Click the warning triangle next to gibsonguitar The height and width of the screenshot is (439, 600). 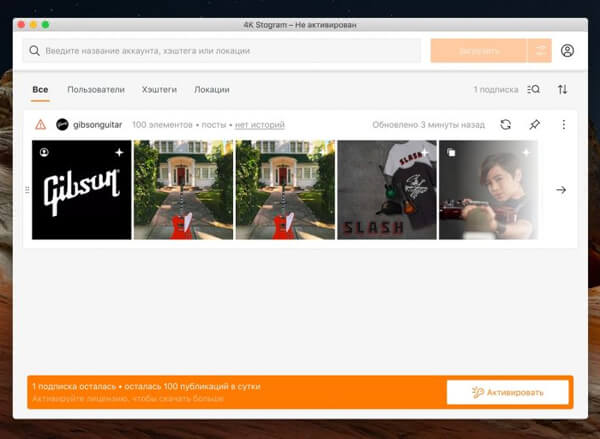(40, 125)
